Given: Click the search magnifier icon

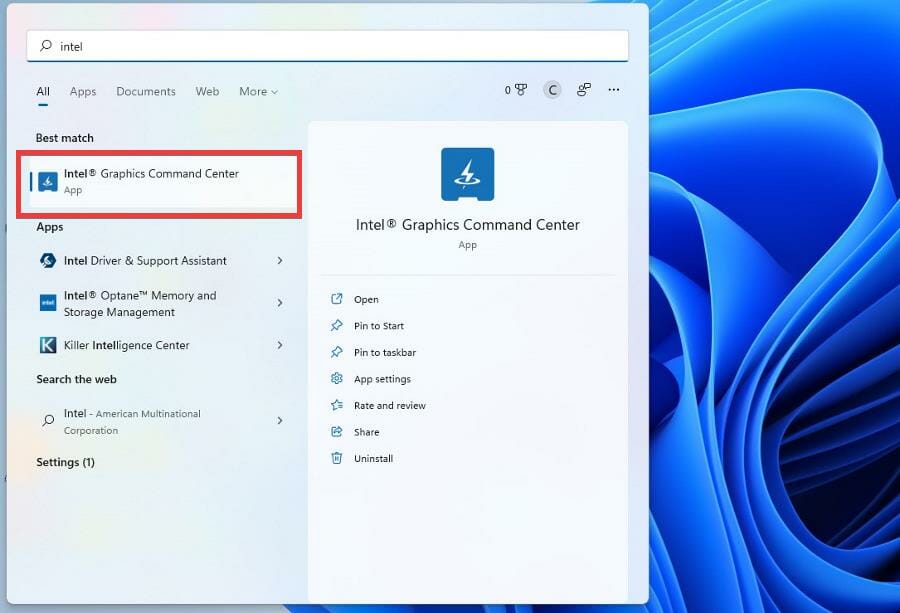Looking at the screenshot, I should (x=43, y=45).
